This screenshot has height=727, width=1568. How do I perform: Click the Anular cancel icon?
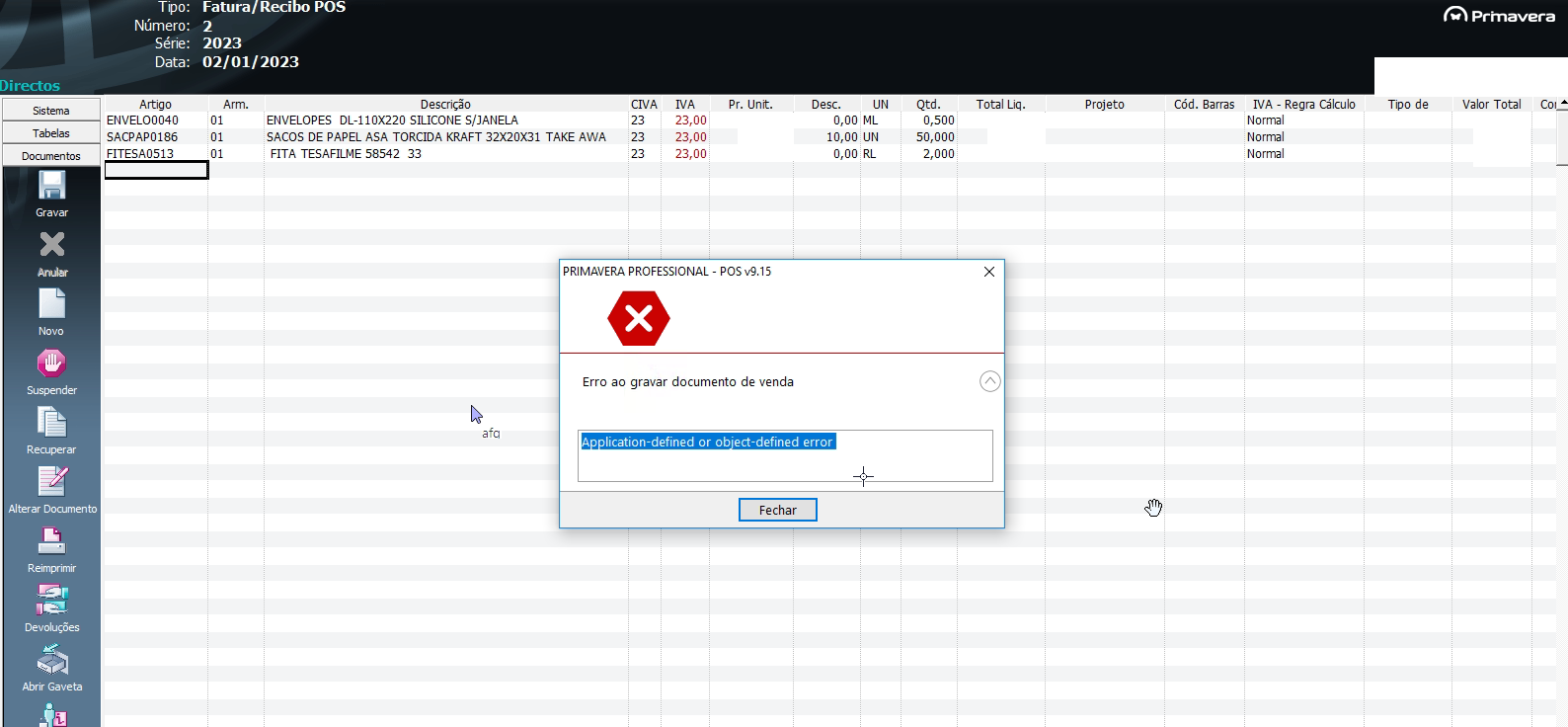coord(51,245)
